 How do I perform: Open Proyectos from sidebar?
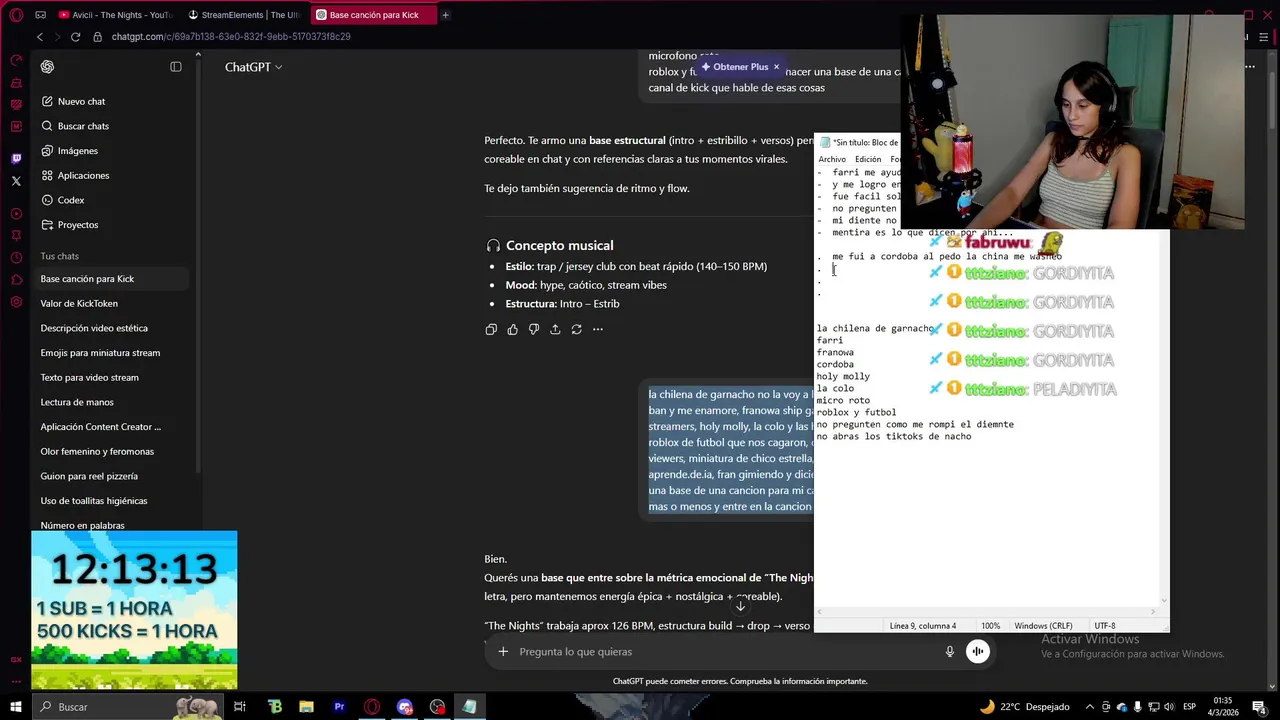(77, 225)
